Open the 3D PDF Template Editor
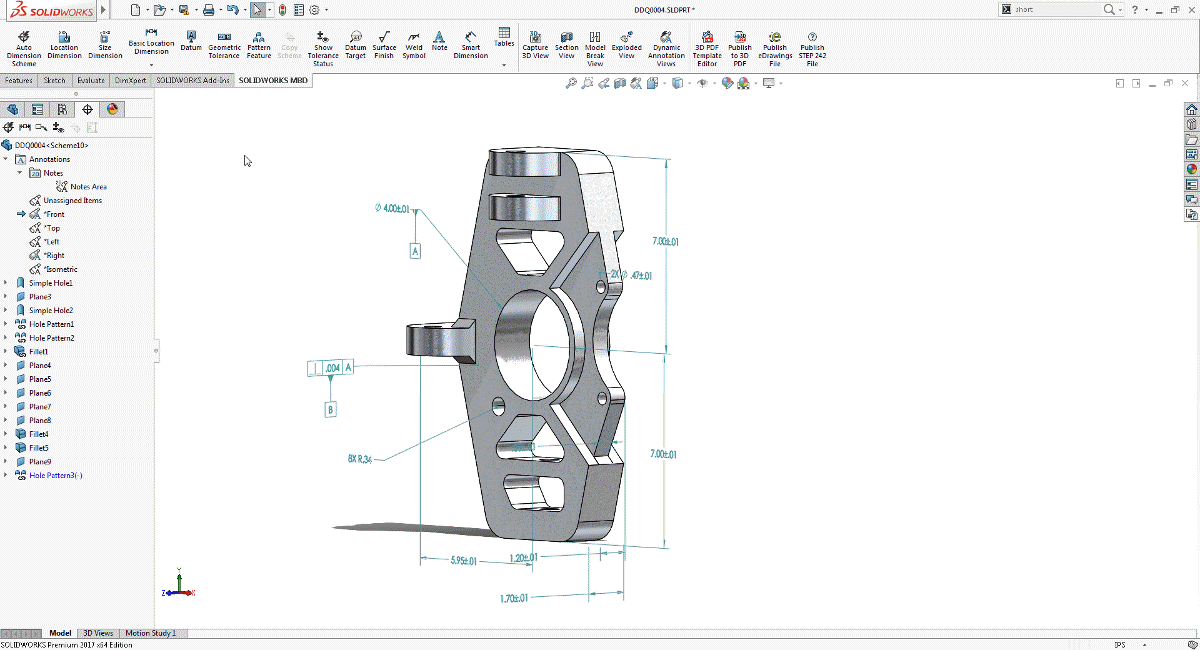The height and width of the screenshot is (650, 1200). click(708, 47)
